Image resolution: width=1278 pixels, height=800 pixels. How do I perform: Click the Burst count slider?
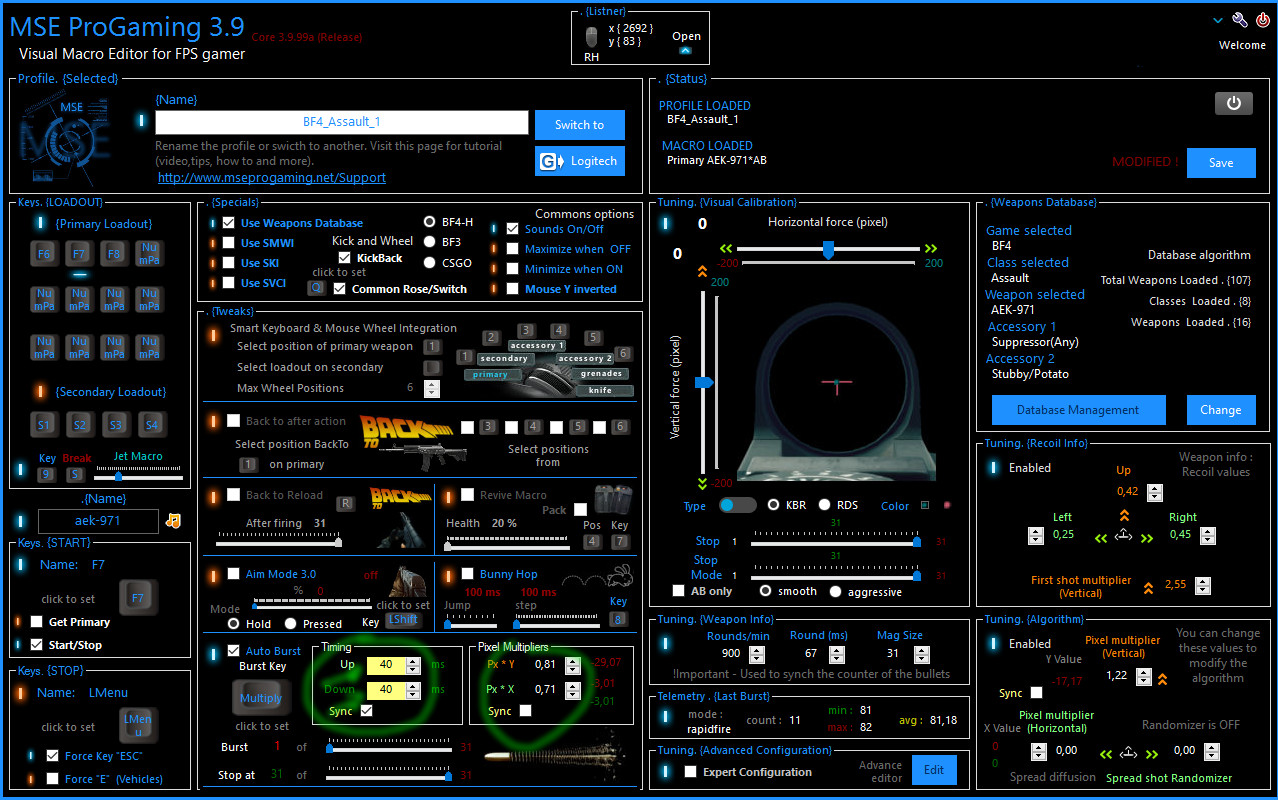(x=391, y=747)
